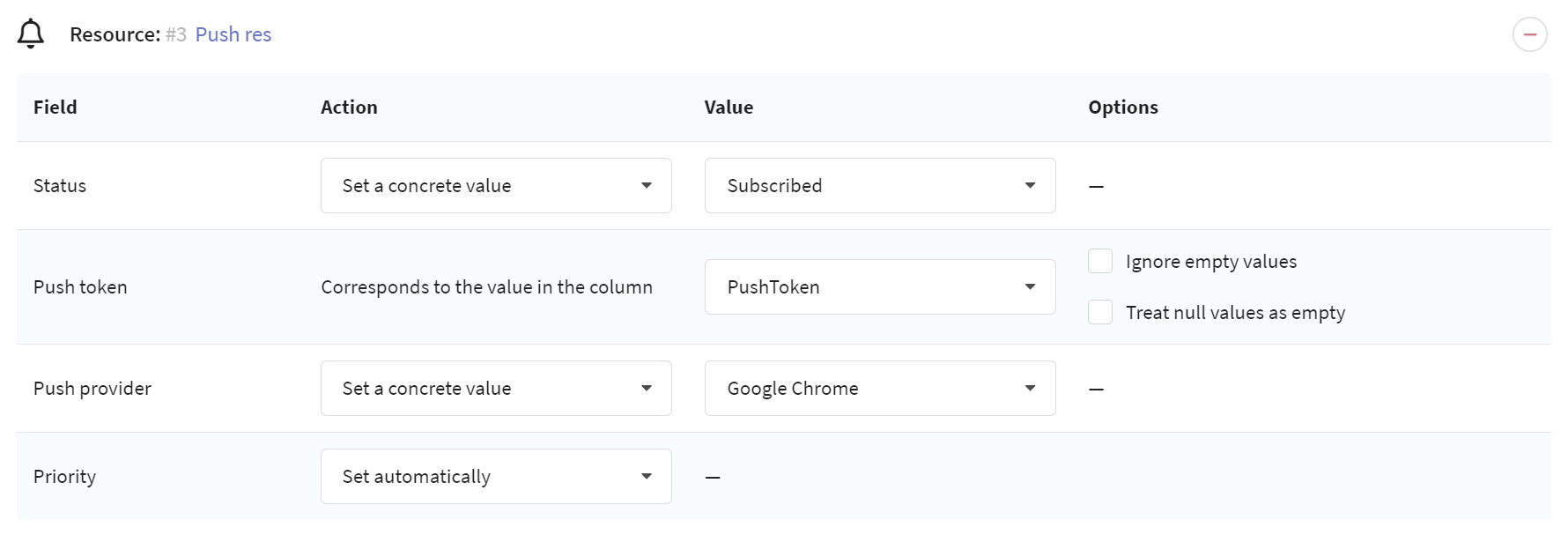Tick Treat null values as empty
The height and width of the screenshot is (535, 1568).
tap(1100, 312)
